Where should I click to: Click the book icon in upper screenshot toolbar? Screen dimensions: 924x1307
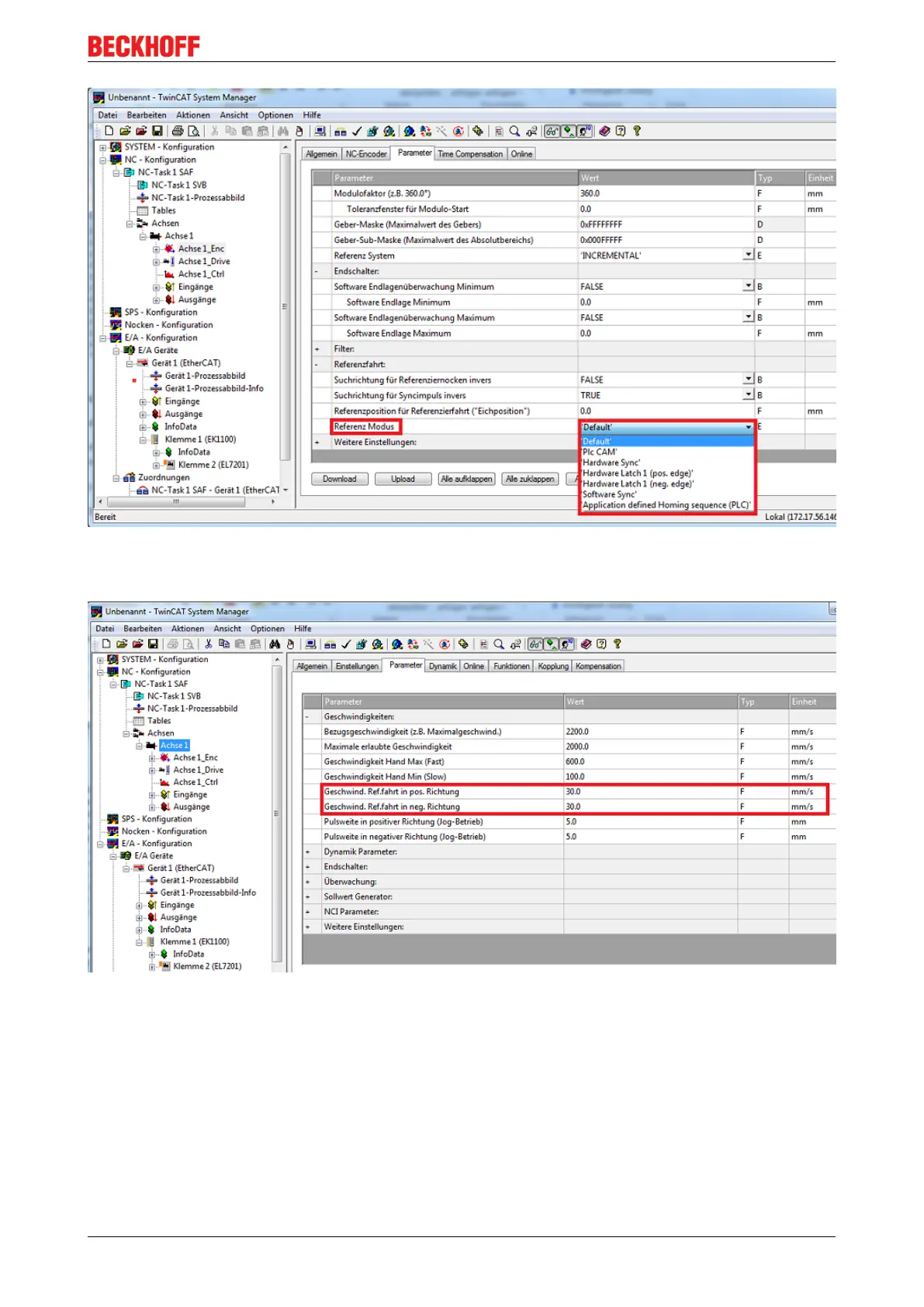(604, 131)
